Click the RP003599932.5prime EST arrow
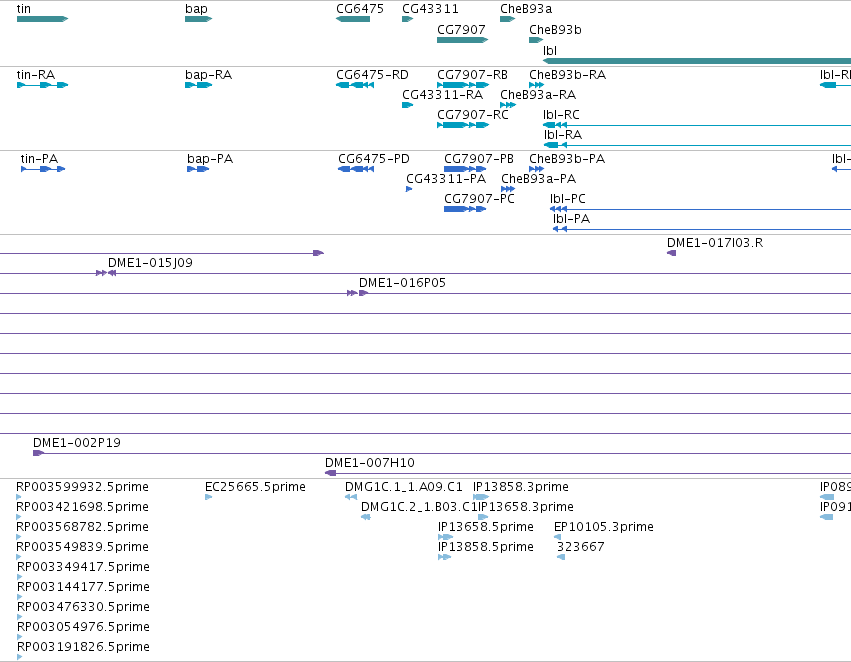Viewport: 851px width, 662px height. click(19, 497)
